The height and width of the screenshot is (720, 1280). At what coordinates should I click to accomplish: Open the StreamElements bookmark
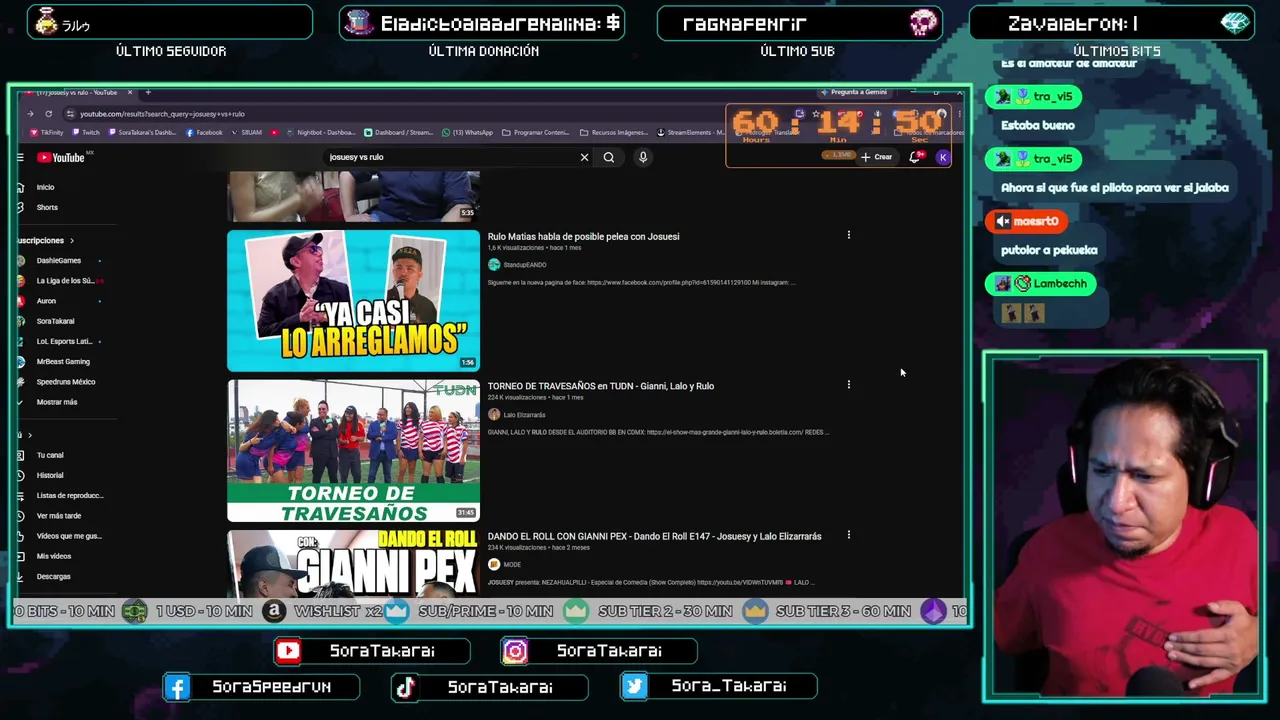tap(690, 132)
